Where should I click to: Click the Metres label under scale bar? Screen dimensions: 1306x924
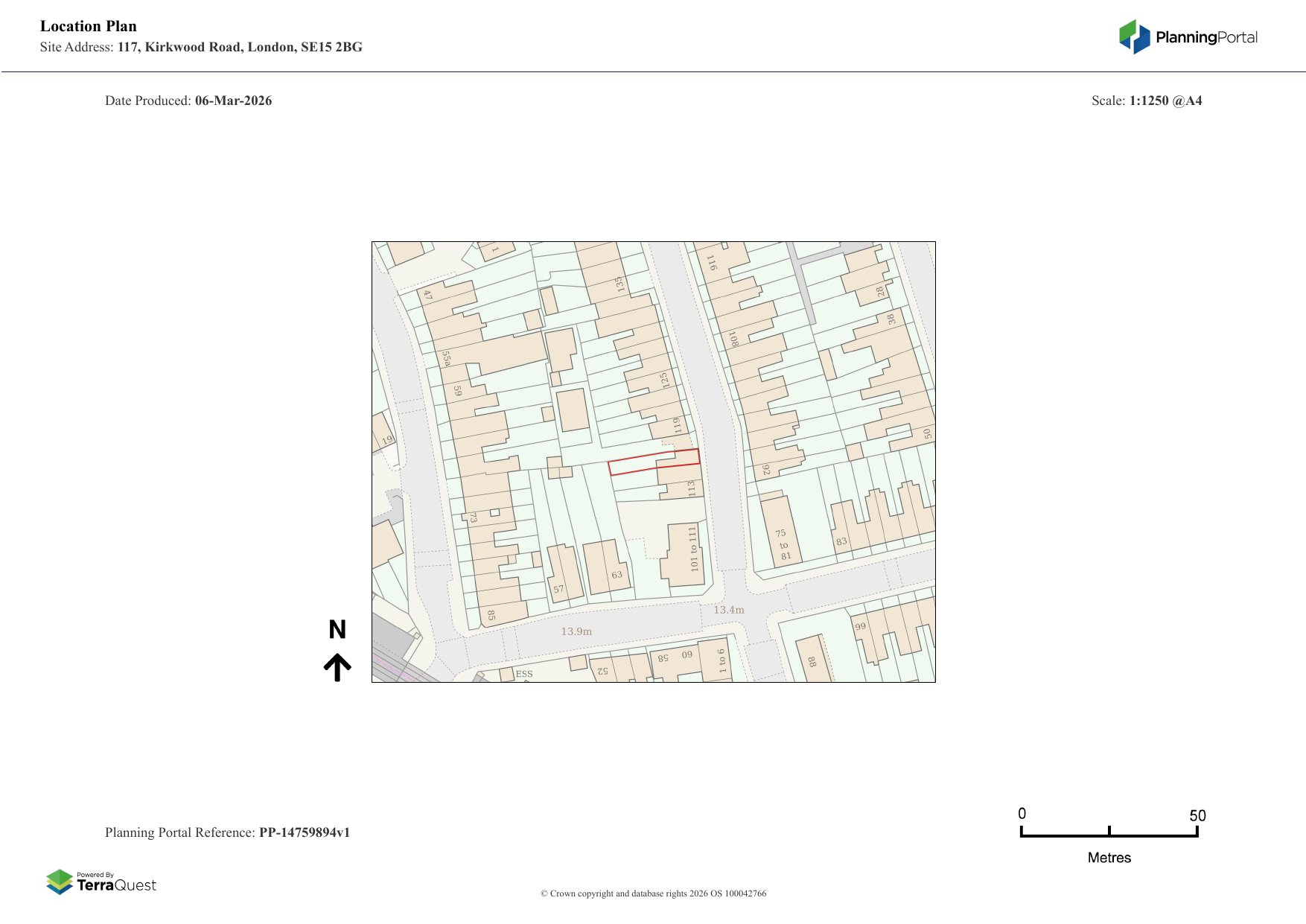tap(1109, 858)
